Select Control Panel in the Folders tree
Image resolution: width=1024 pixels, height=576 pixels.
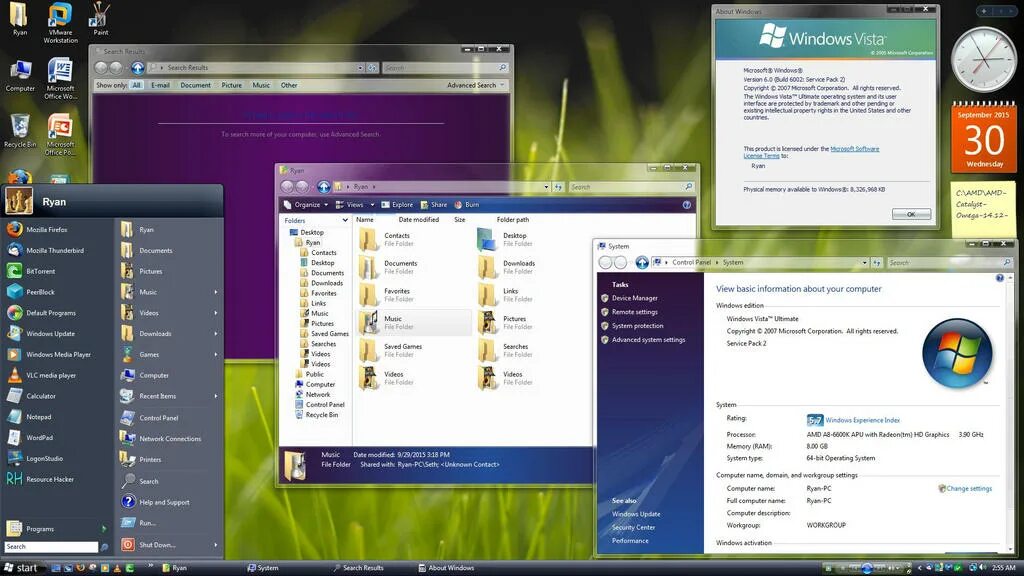tap(325, 405)
